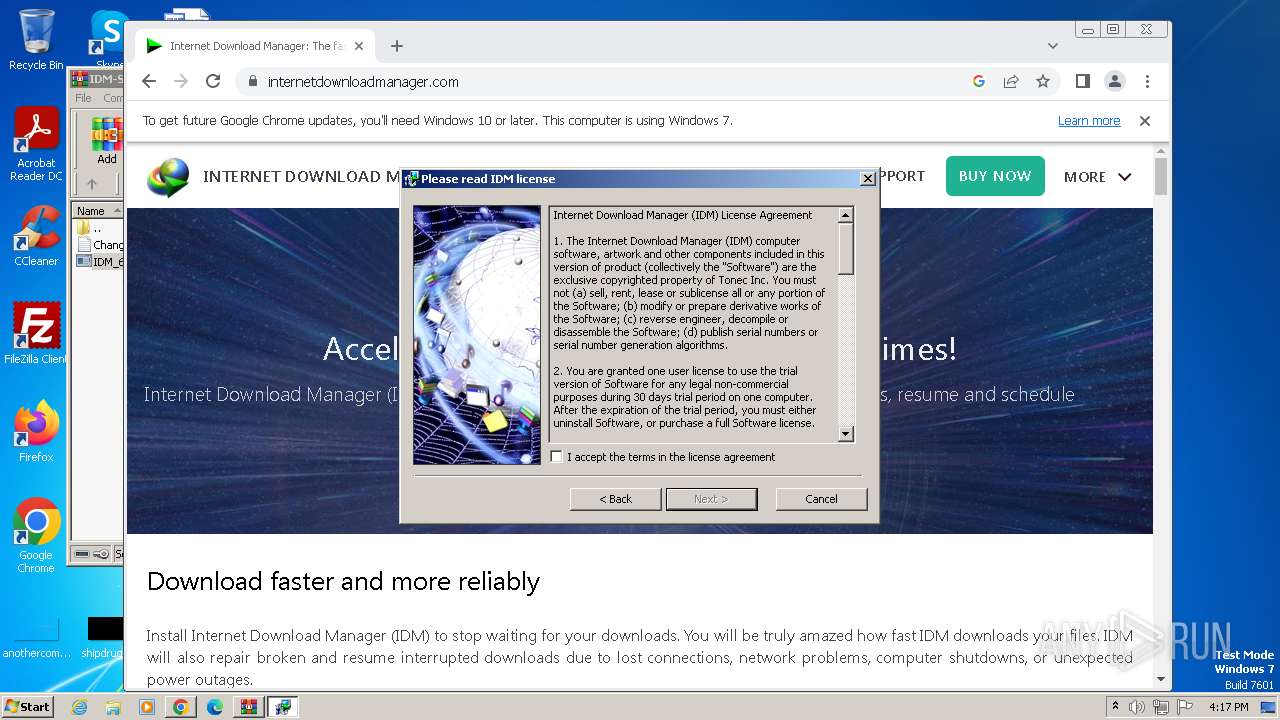Show hidden system tray icons

(1116, 707)
